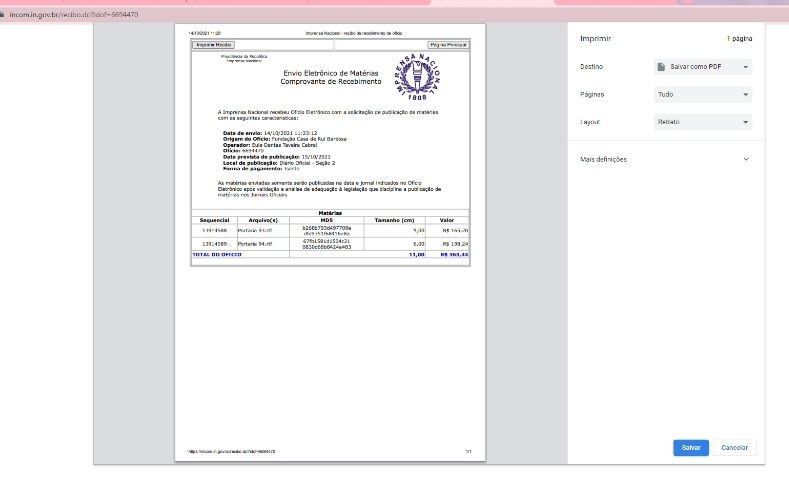The image size is (789, 478).
Task: Click 'Local de publicação' line
Action: 279,163
